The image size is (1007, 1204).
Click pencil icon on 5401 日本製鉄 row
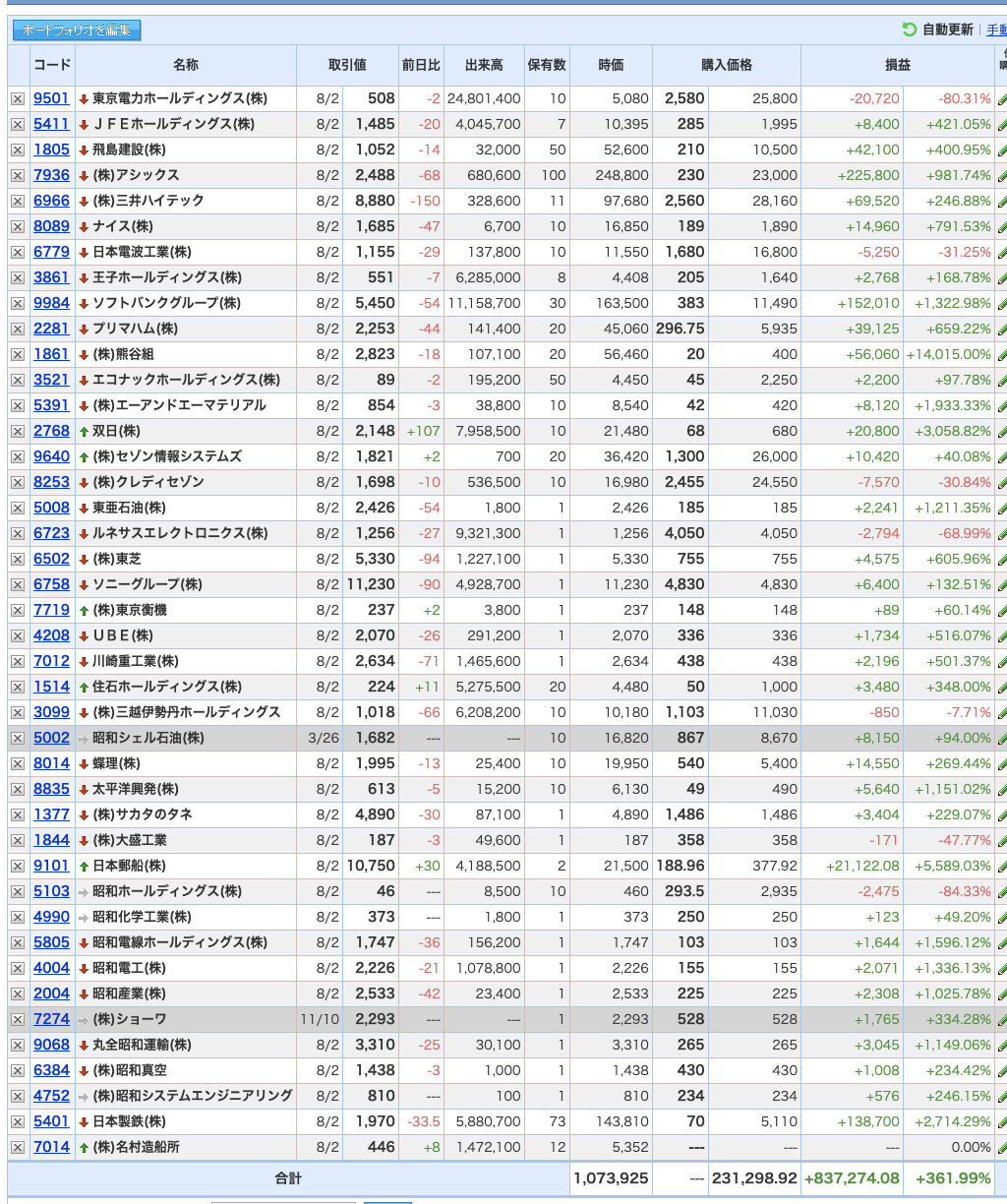pos(1002,1122)
